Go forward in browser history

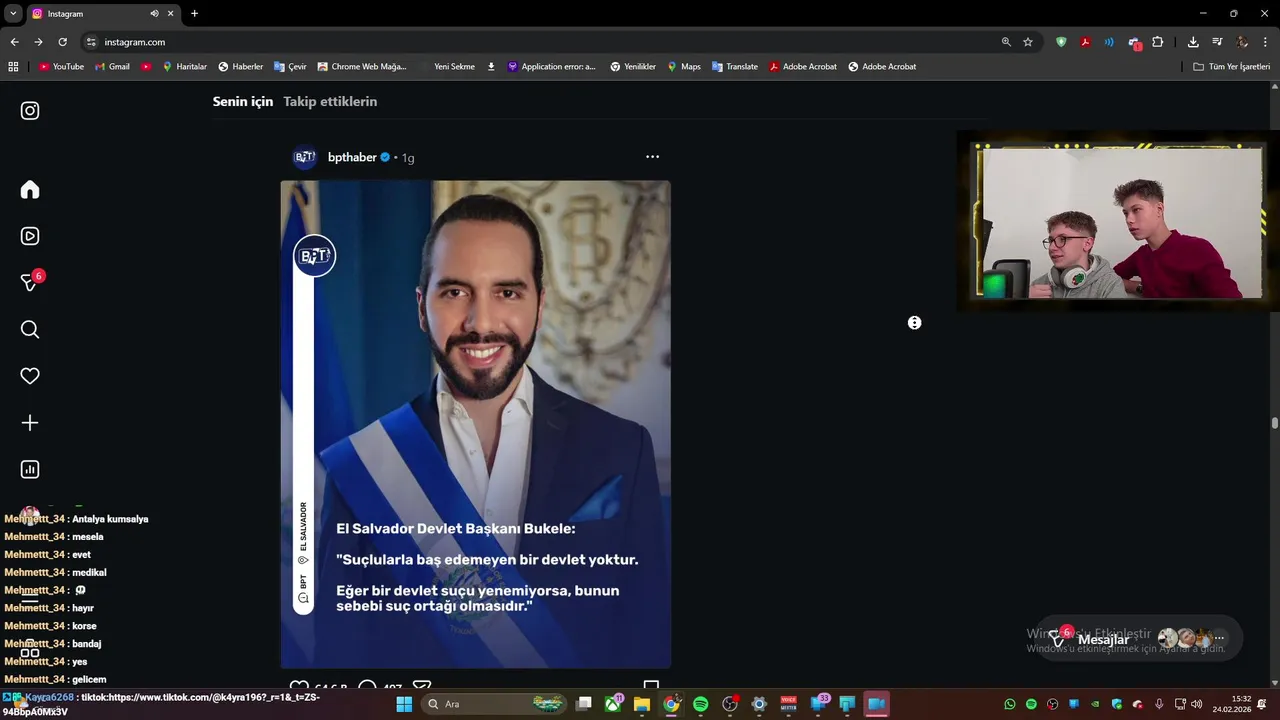(x=38, y=42)
